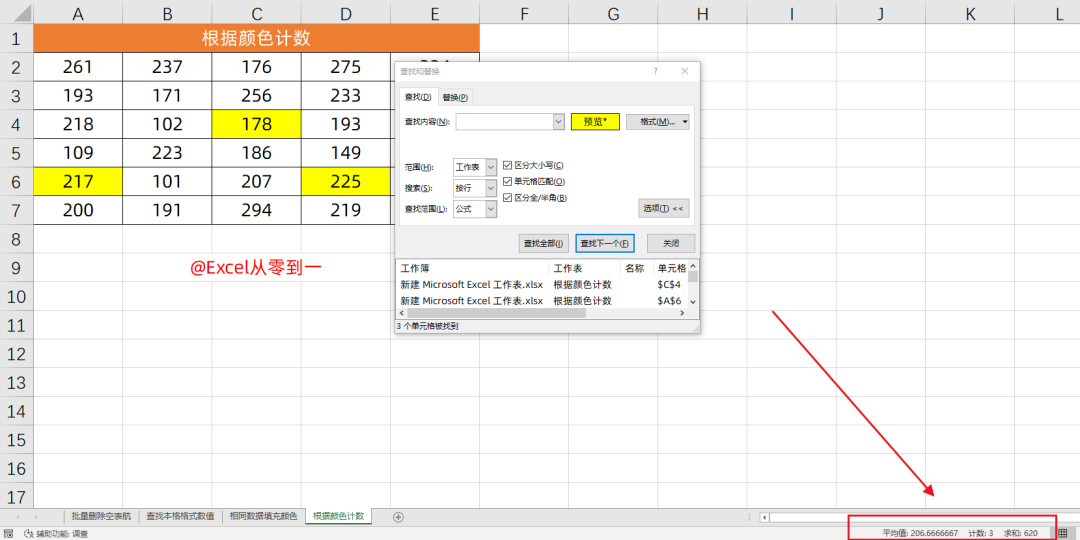Click the yellow 预览* format preview swatch

(595, 122)
